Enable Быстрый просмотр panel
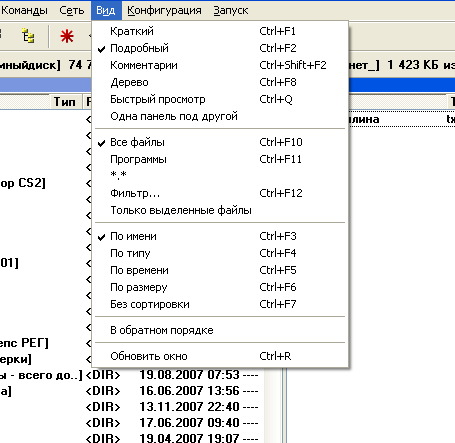This screenshot has height=443, width=455. 220,99
